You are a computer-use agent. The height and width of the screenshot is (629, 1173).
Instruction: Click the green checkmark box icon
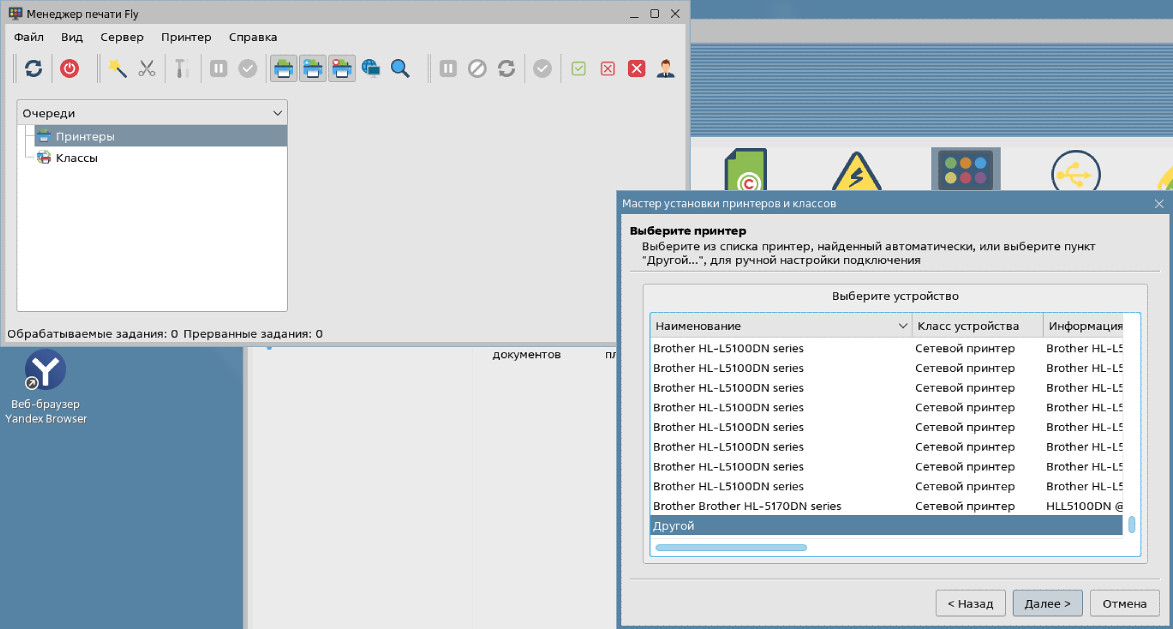578,68
